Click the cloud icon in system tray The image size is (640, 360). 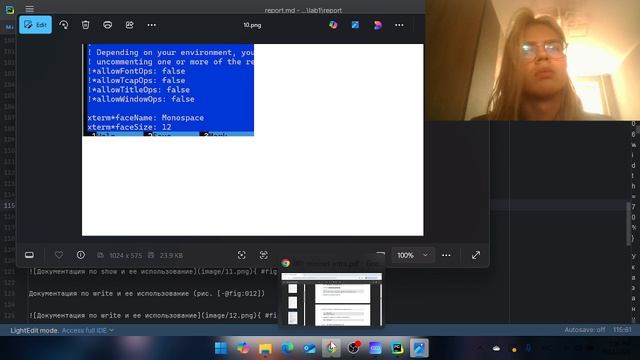coord(496,349)
